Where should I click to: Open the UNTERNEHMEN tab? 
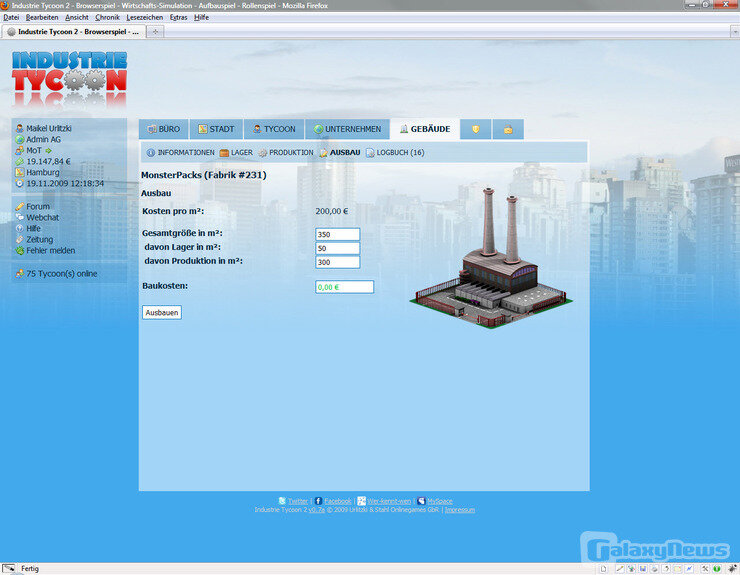pyautogui.click(x=347, y=129)
